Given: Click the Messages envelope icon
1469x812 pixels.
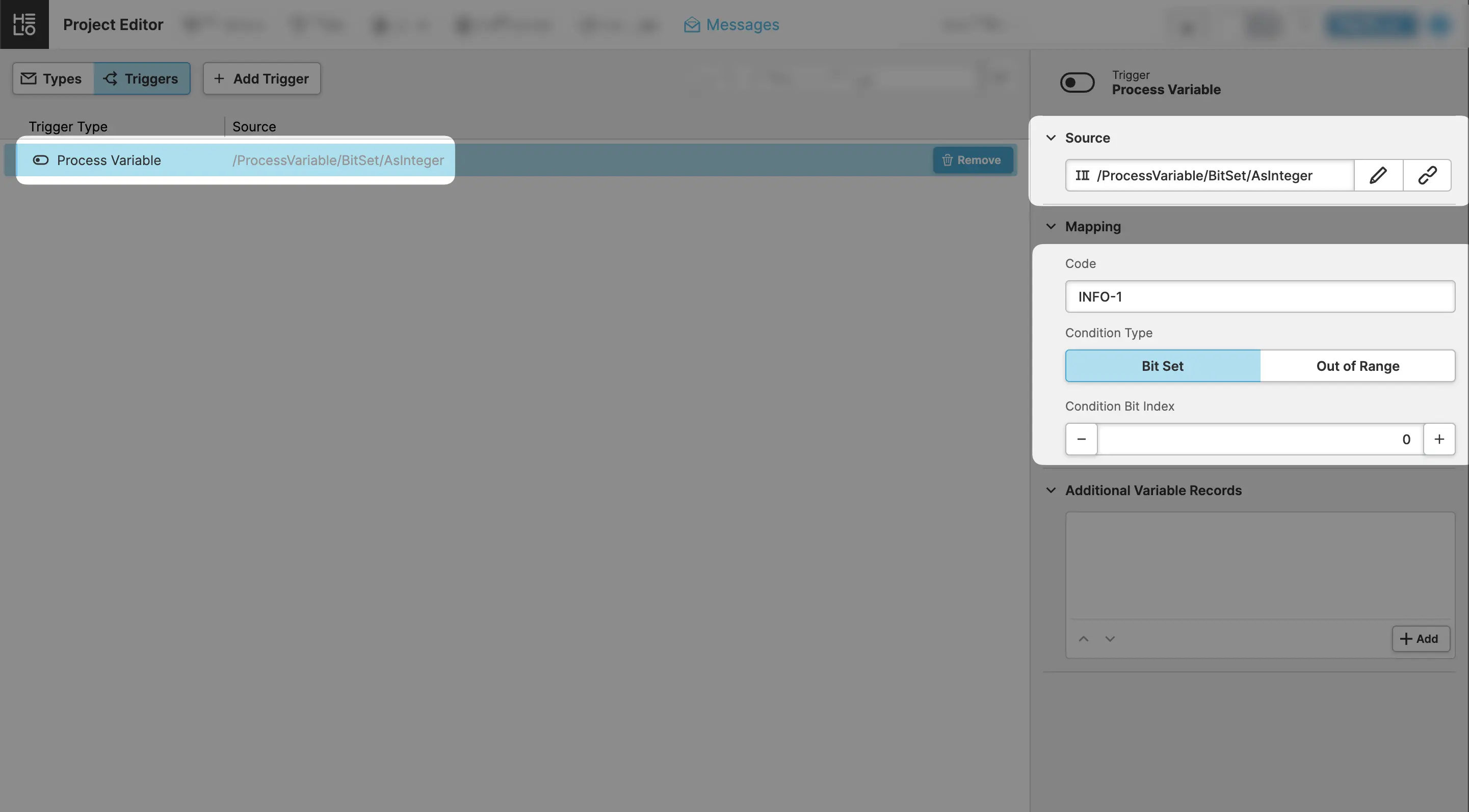Looking at the screenshot, I should tap(692, 24).
